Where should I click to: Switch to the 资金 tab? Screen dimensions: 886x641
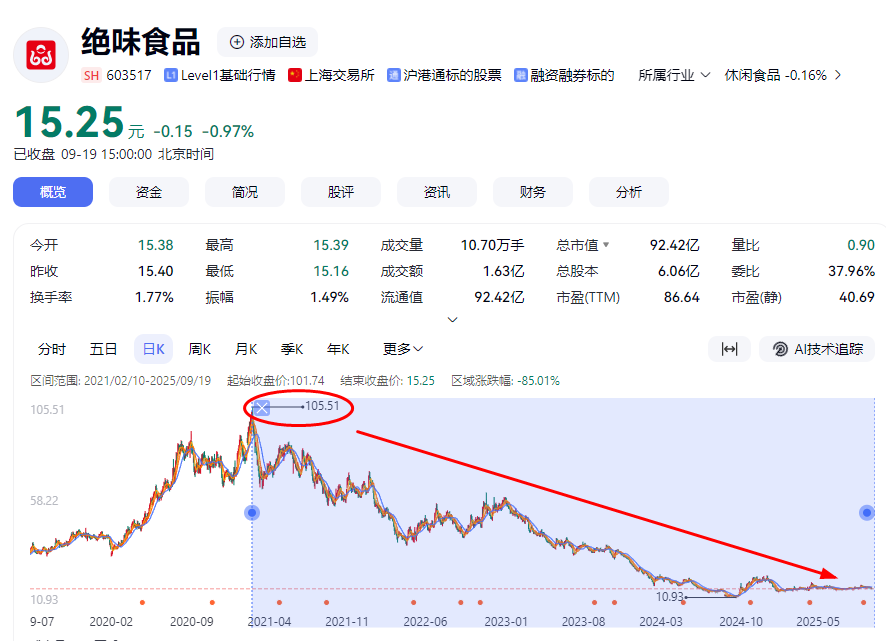[x=149, y=192]
